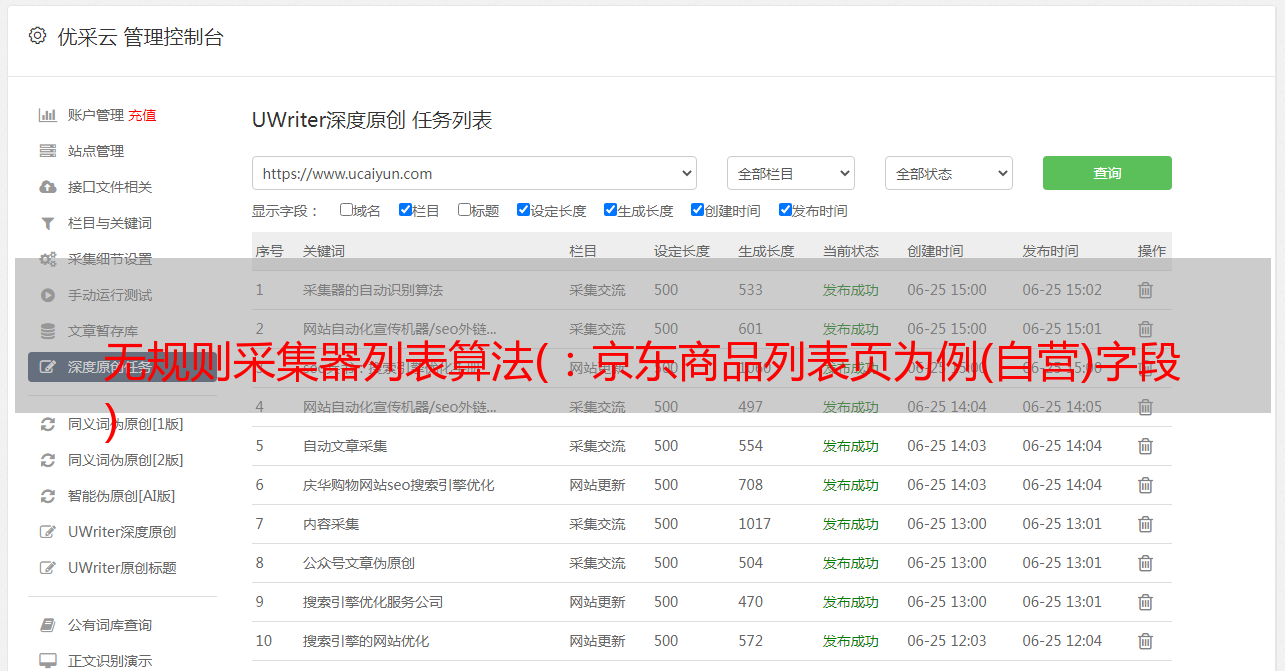This screenshot has width=1285, height=671.
Task: Click the funnel icon beside 栏目与关键词
Action: 47,223
